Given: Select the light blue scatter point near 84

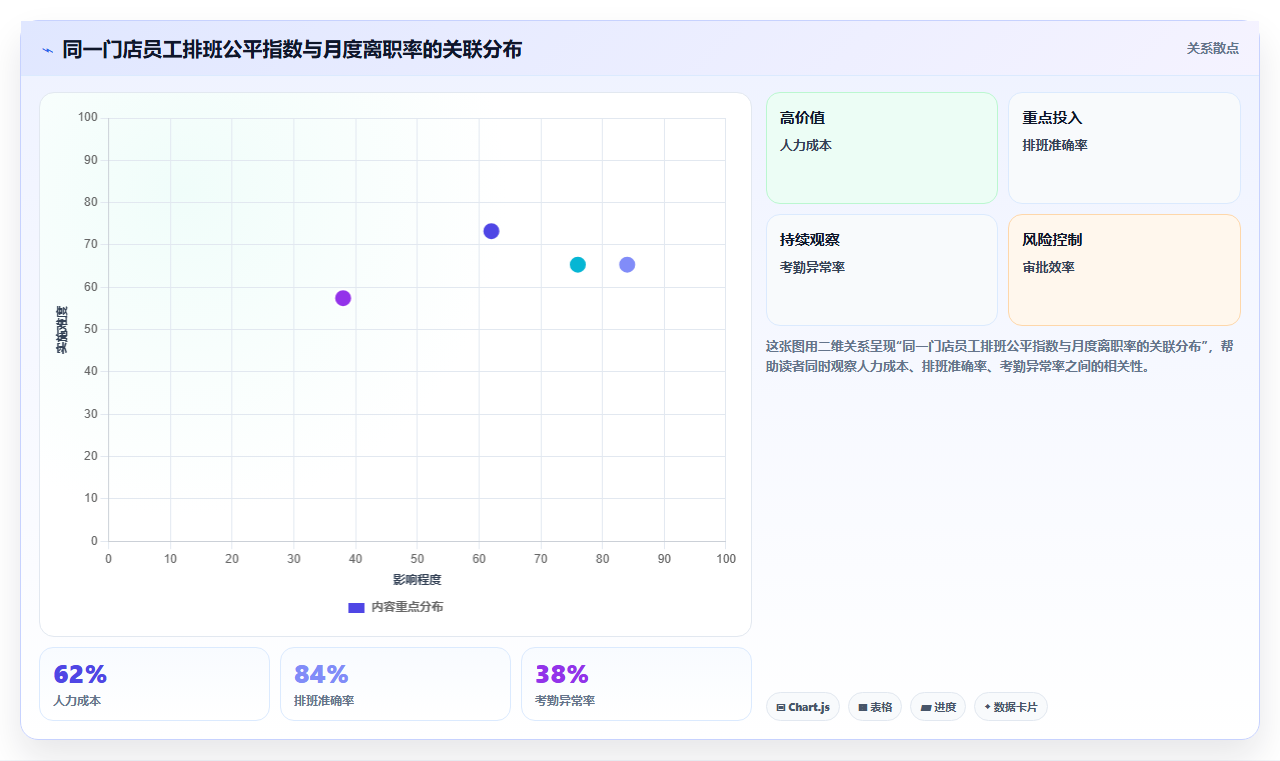Looking at the screenshot, I should [627, 265].
